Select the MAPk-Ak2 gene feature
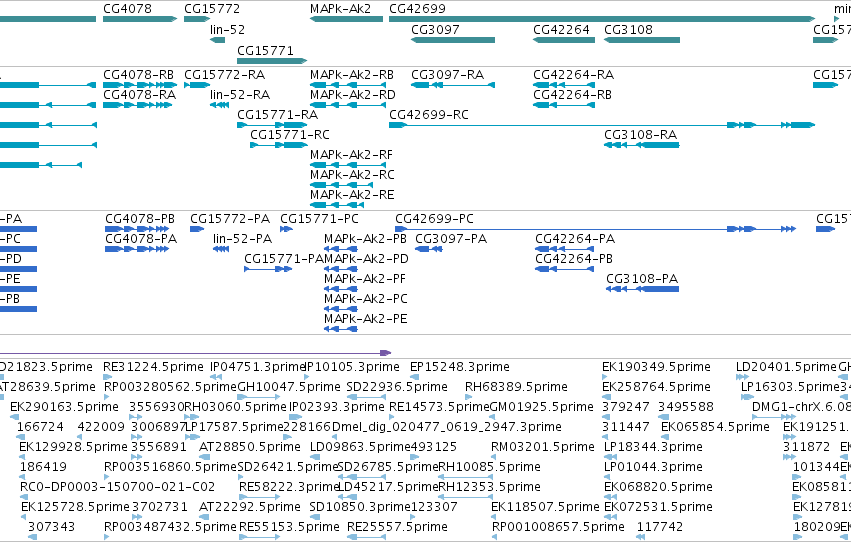The height and width of the screenshot is (542, 851). point(346,19)
